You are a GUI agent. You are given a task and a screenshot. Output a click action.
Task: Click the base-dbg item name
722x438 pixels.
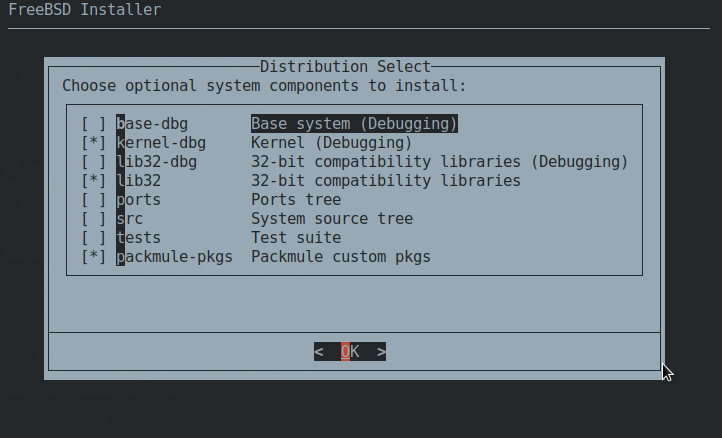(152, 124)
